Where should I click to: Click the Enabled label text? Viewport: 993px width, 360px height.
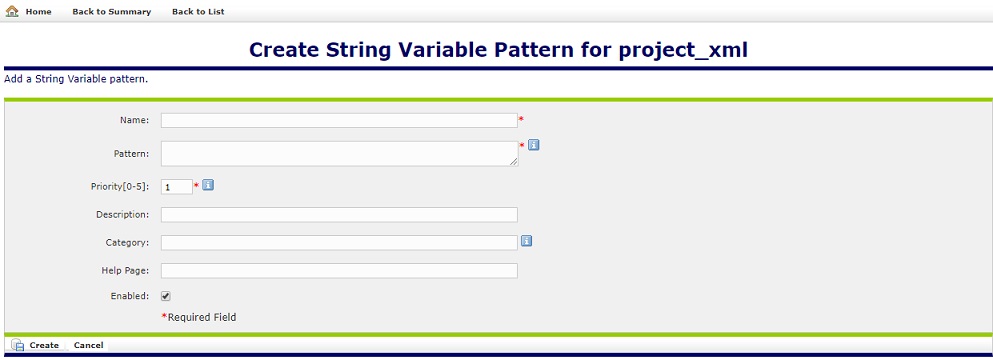(x=130, y=296)
